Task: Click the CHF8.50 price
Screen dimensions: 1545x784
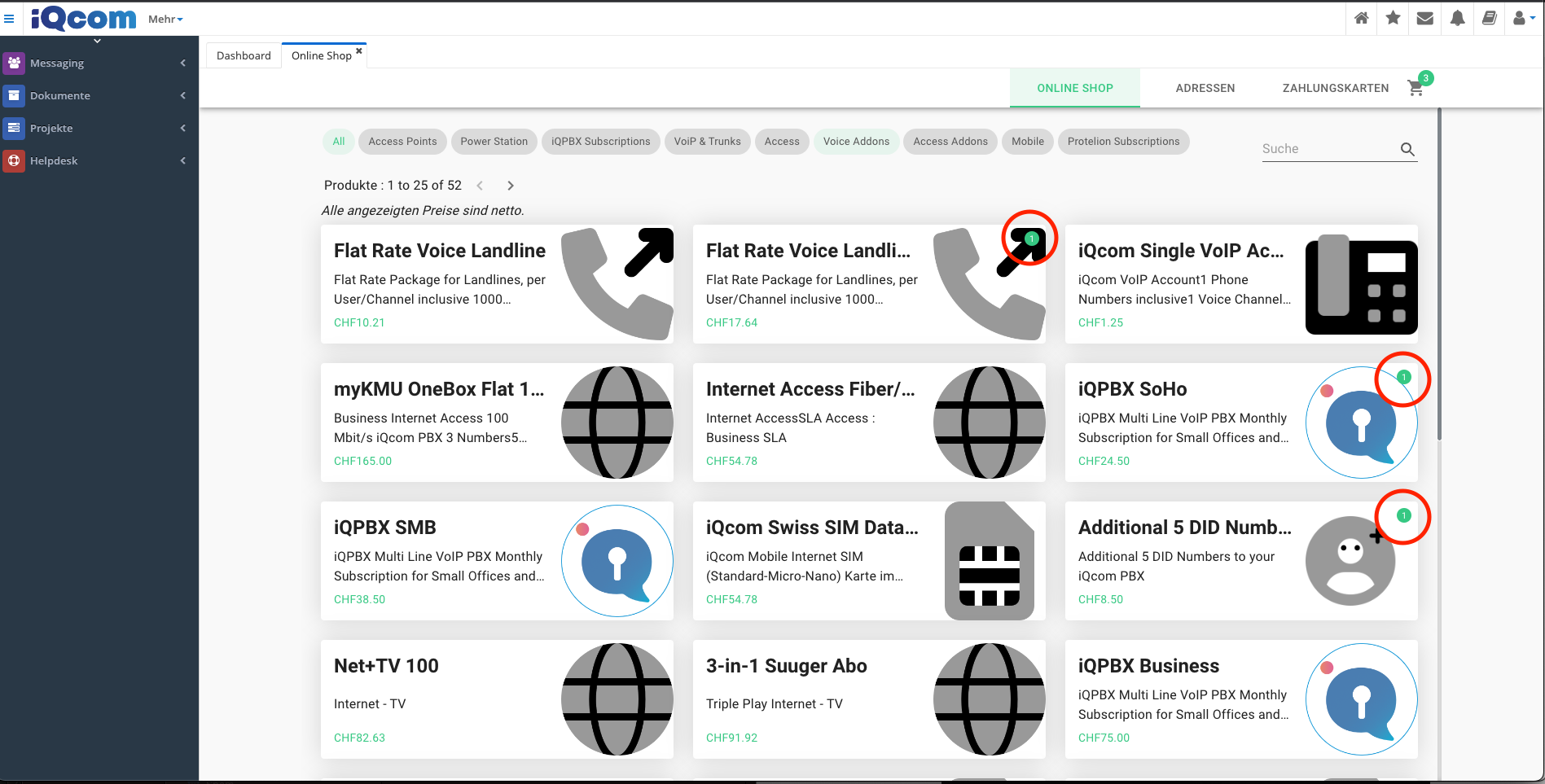Action: pyautogui.click(x=1100, y=599)
